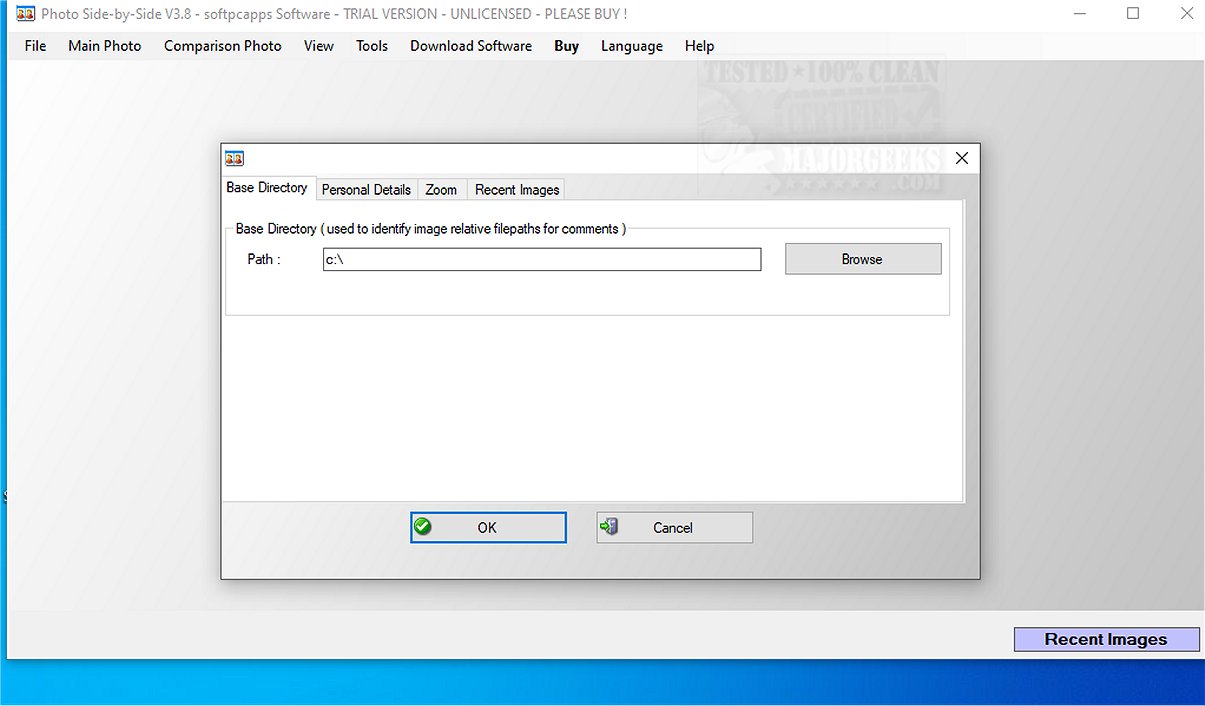
Task: Switch to the Base Directory tab
Action: tap(267, 188)
